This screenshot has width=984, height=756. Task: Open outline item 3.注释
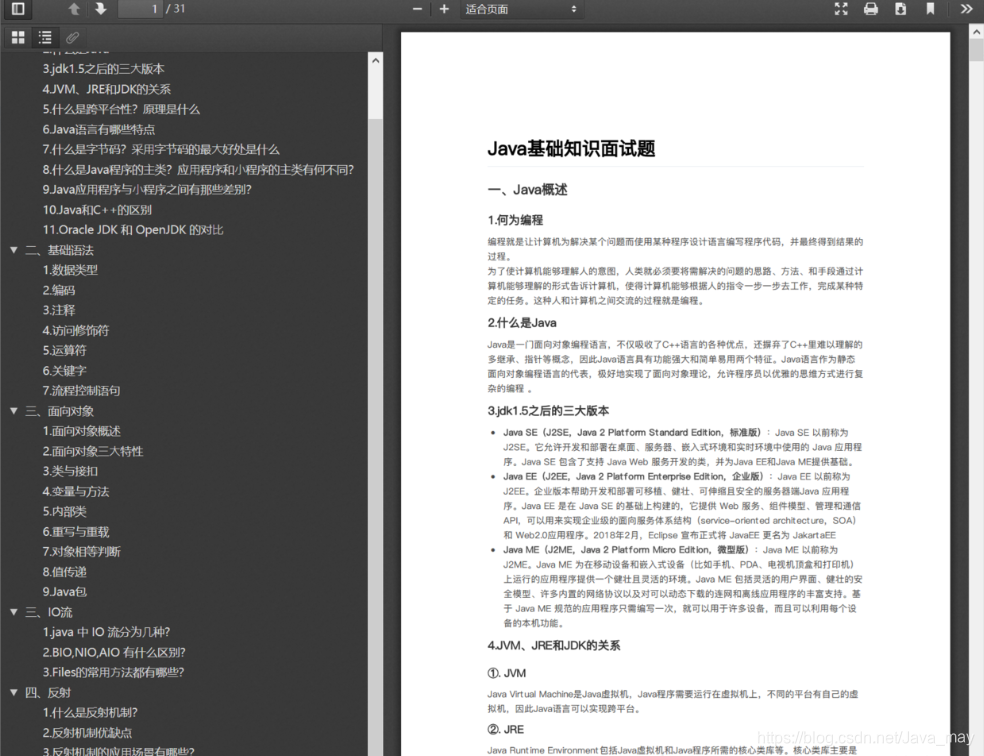[59, 310]
